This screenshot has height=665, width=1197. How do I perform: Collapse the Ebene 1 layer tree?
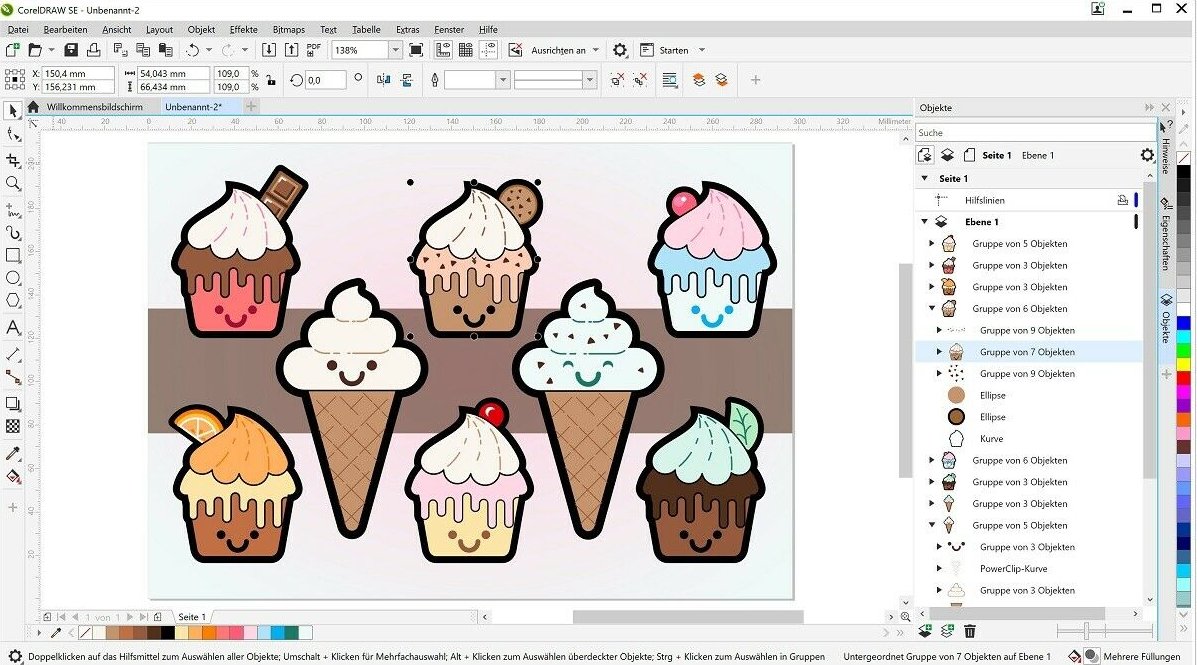pyautogui.click(x=925, y=222)
